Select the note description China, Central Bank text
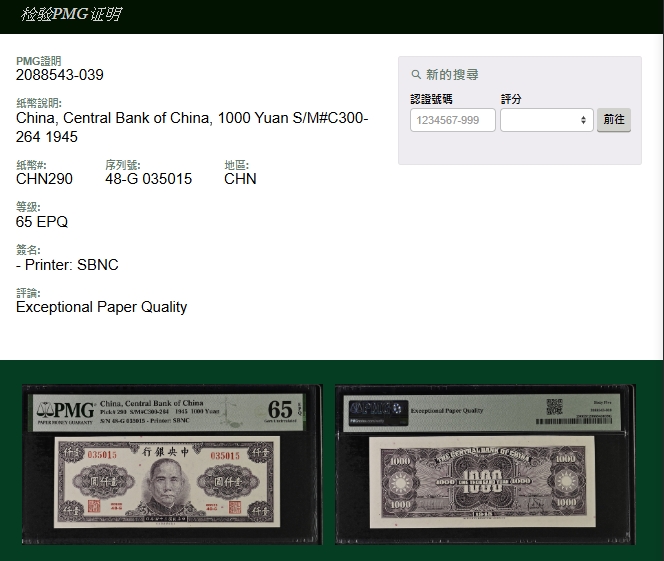 tap(192, 127)
